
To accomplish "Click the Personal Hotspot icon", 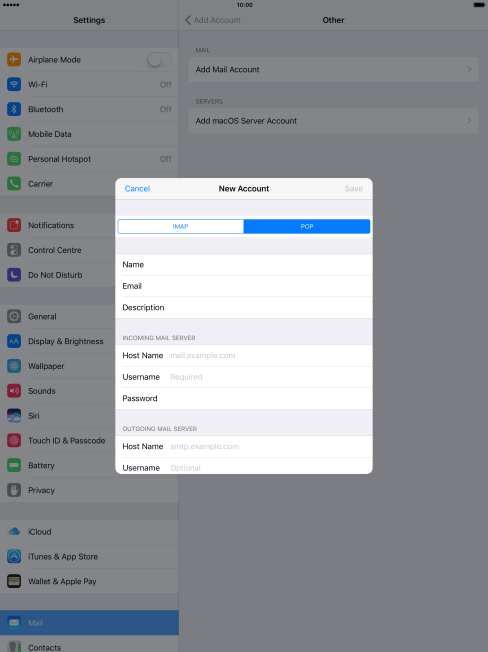I will [x=14, y=159].
